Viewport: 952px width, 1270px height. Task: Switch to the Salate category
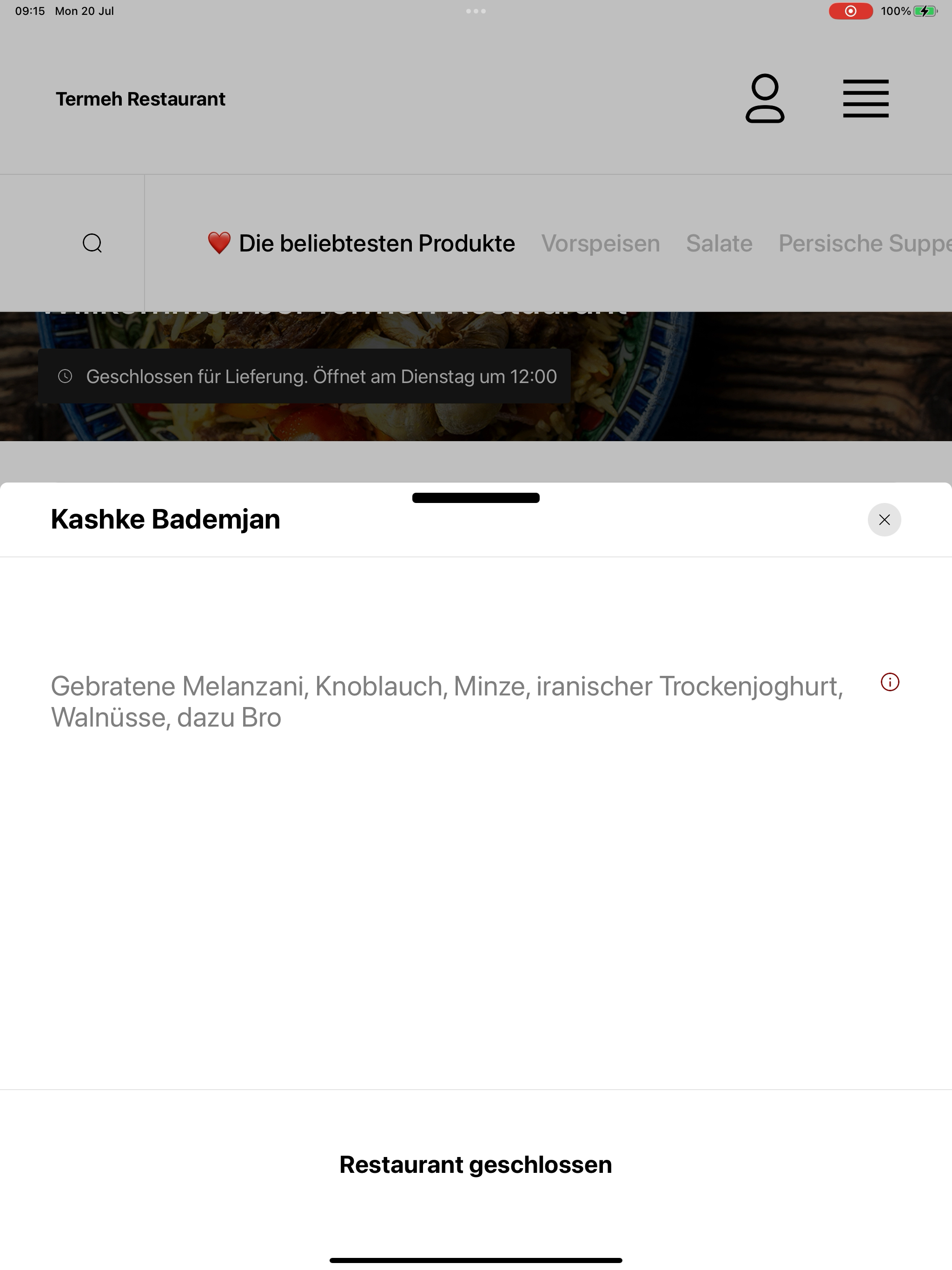tap(719, 244)
